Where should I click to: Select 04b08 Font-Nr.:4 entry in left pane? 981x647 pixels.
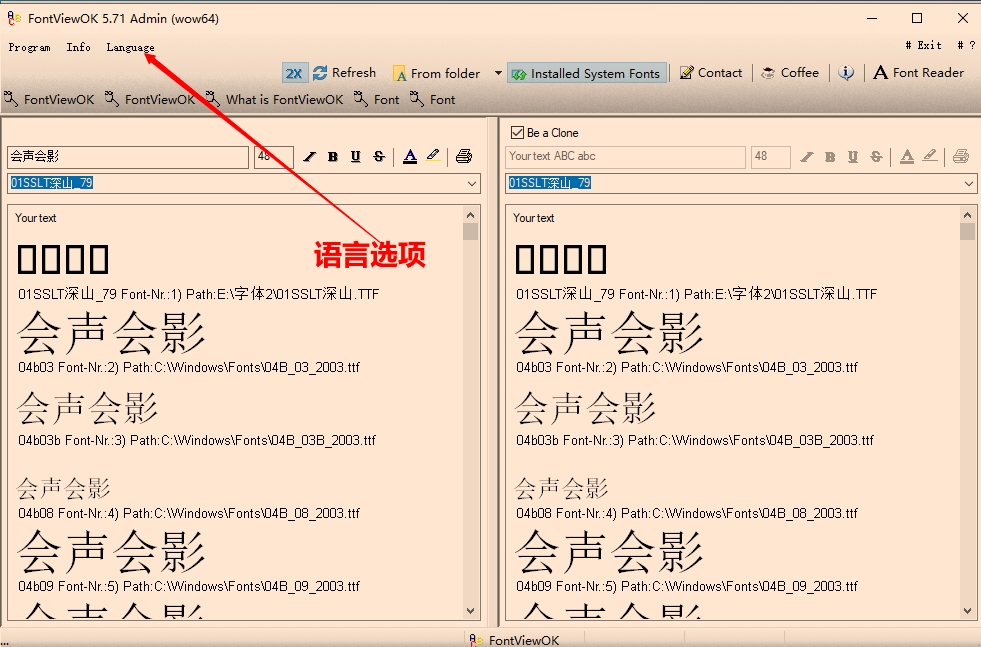[x=189, y=514]
